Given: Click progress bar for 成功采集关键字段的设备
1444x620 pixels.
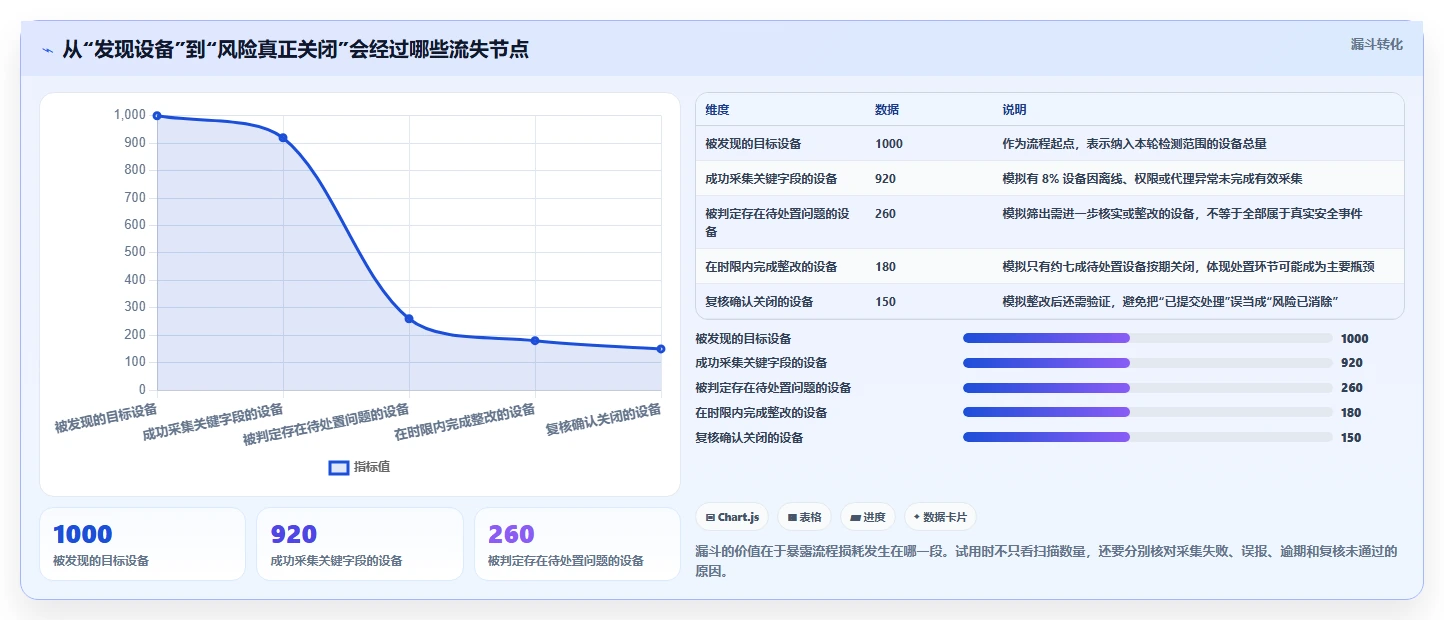Looking at the screenshot, I should coord(1148,363).
